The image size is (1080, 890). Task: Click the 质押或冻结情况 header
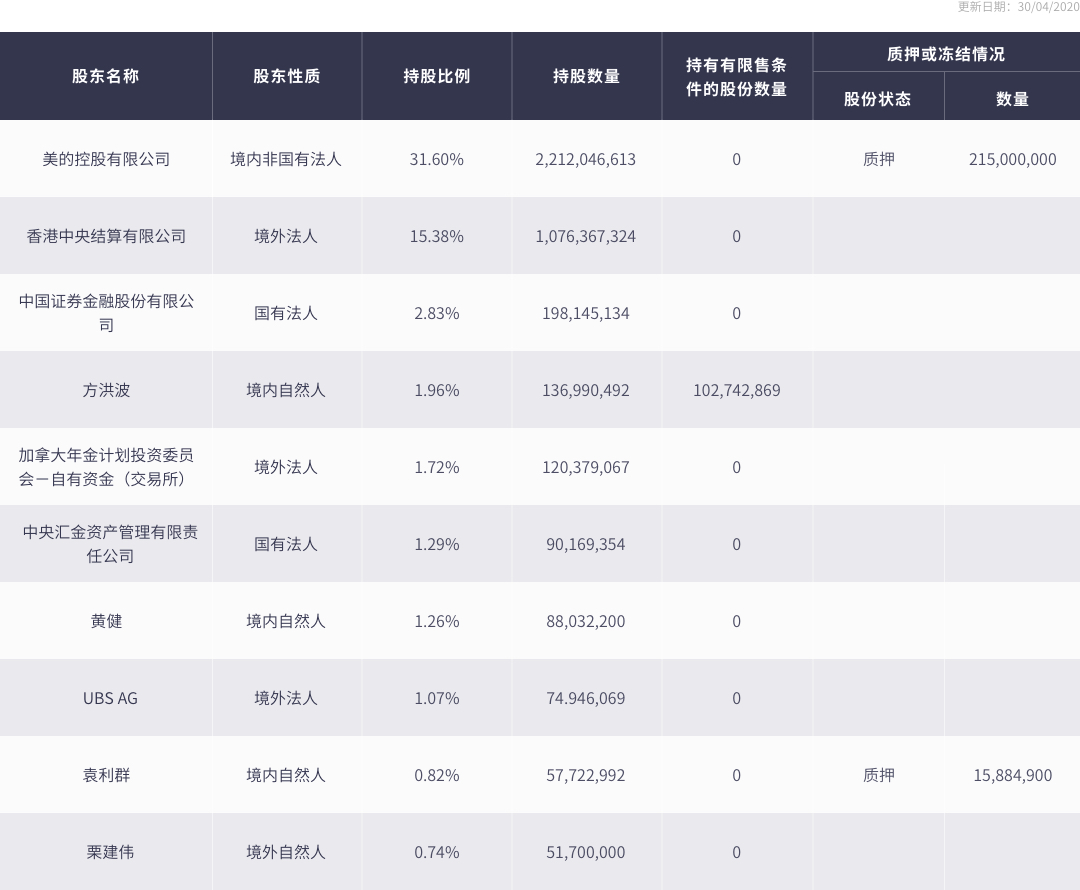coord(946,54)
